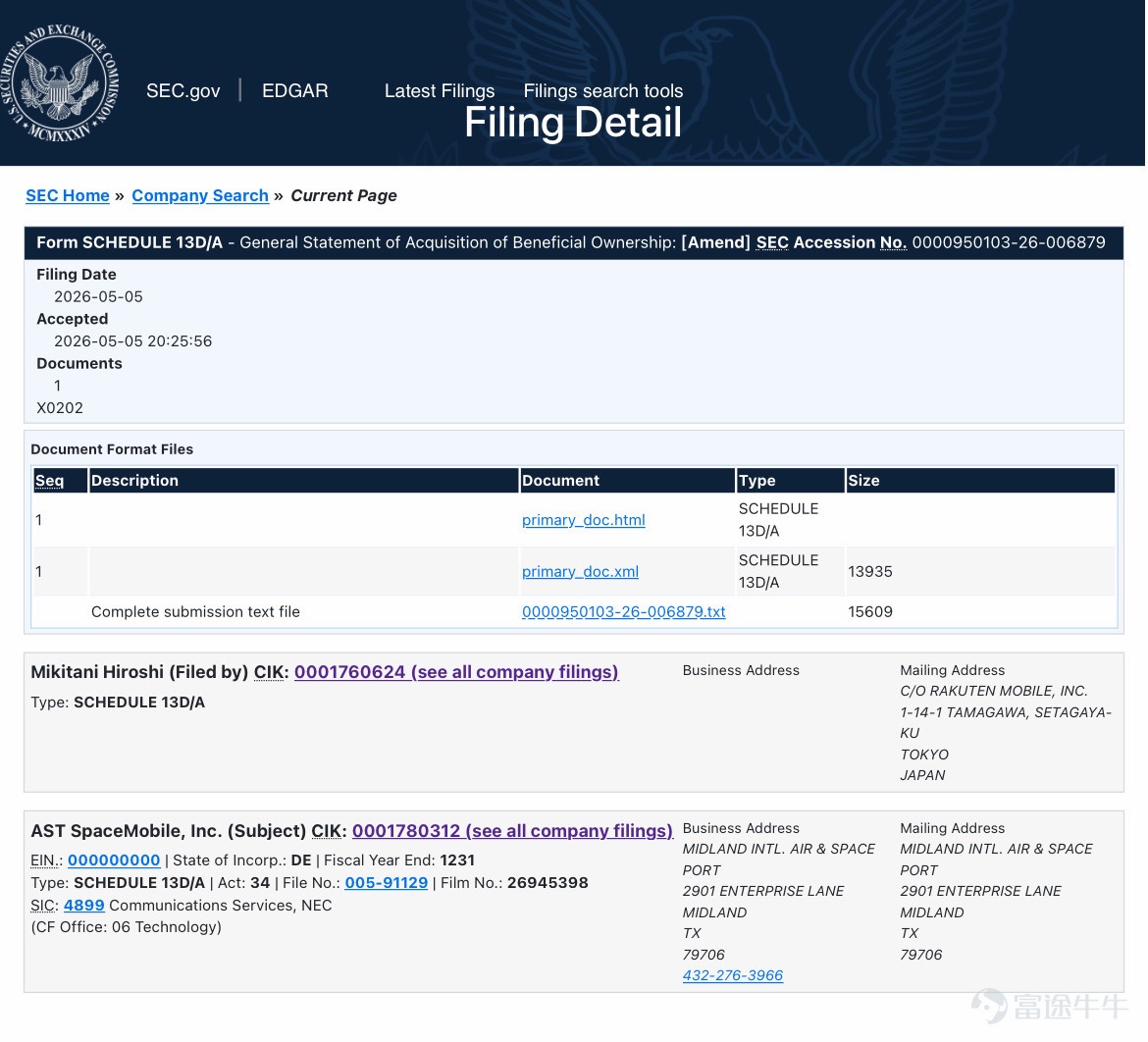
Task: Open SIC code 4899 link
Action: (x=84, y=905)
